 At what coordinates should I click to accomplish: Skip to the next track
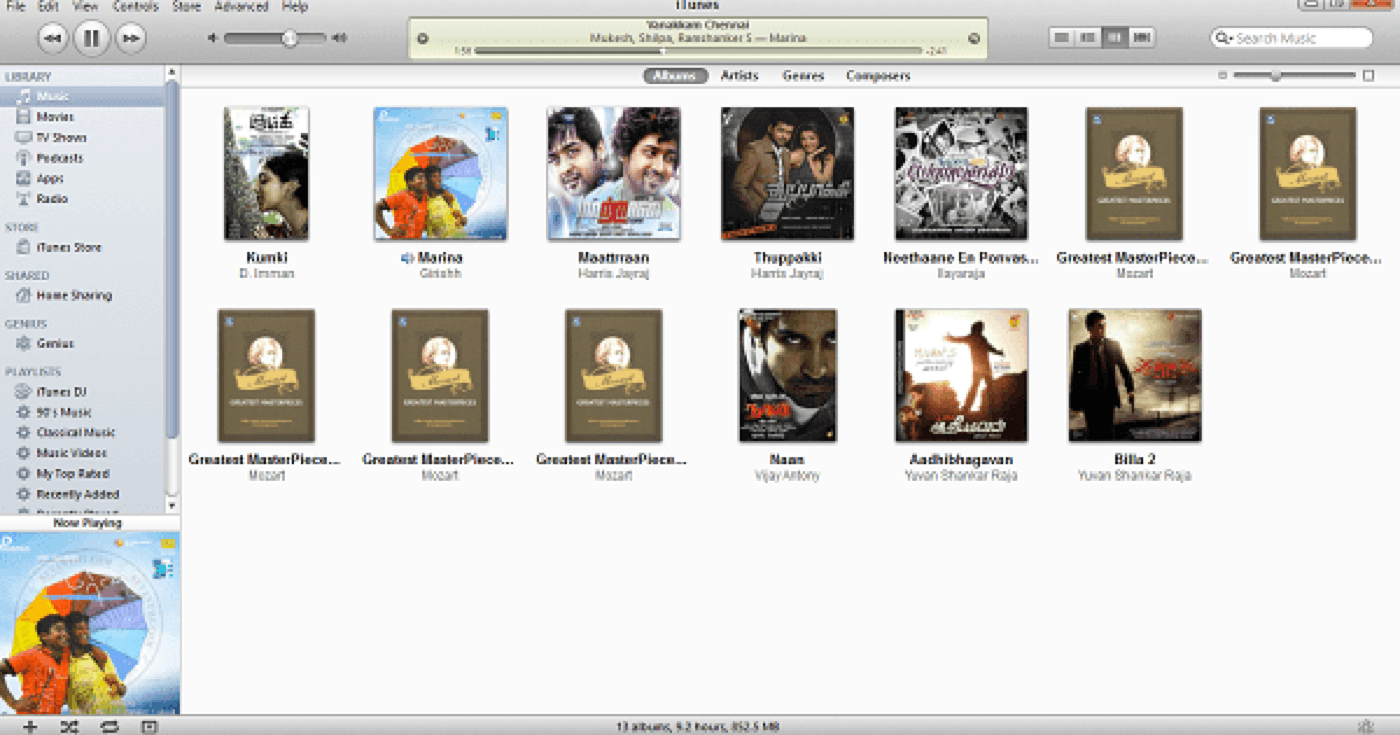click(x=130, y=38)
